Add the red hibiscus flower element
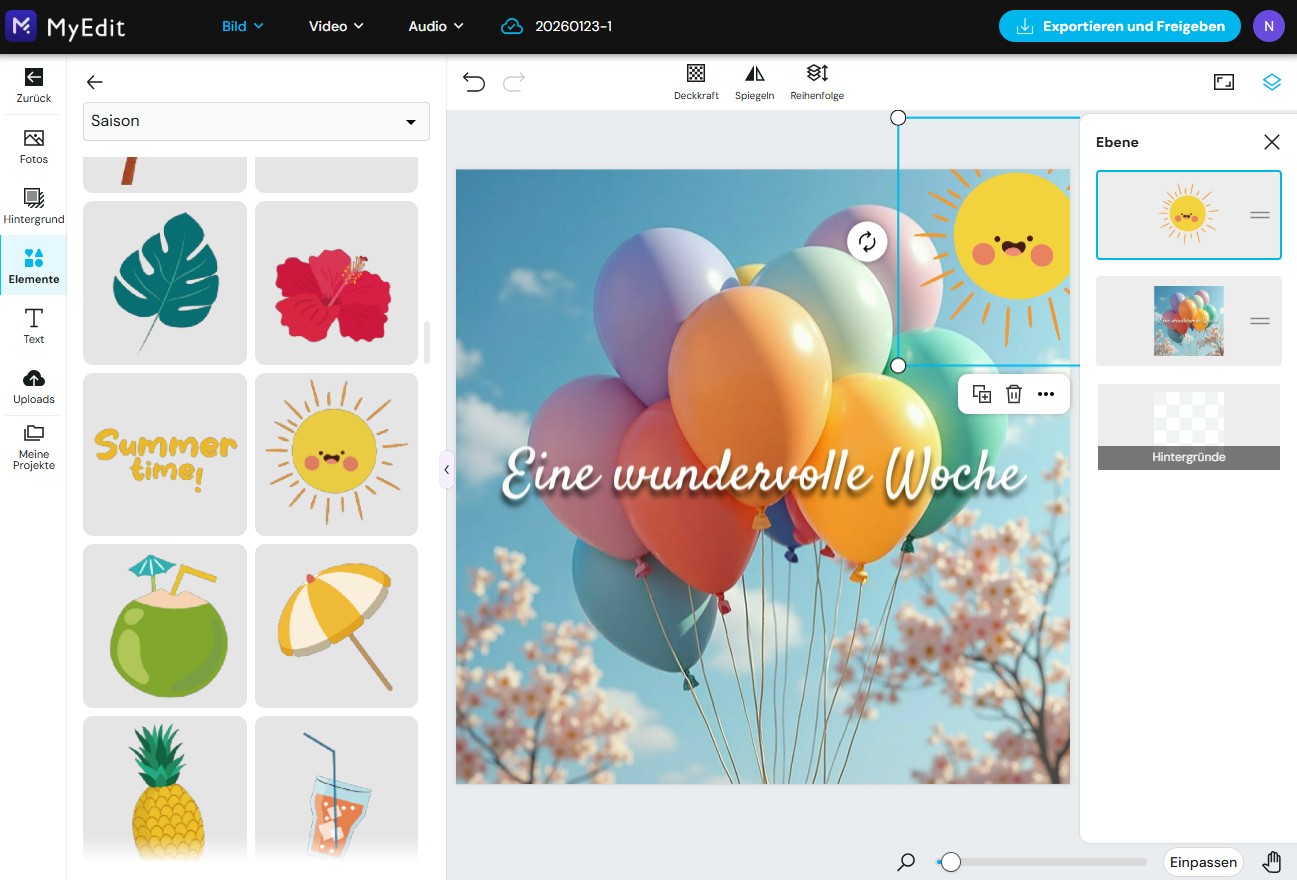 click(x=336, y=283)
